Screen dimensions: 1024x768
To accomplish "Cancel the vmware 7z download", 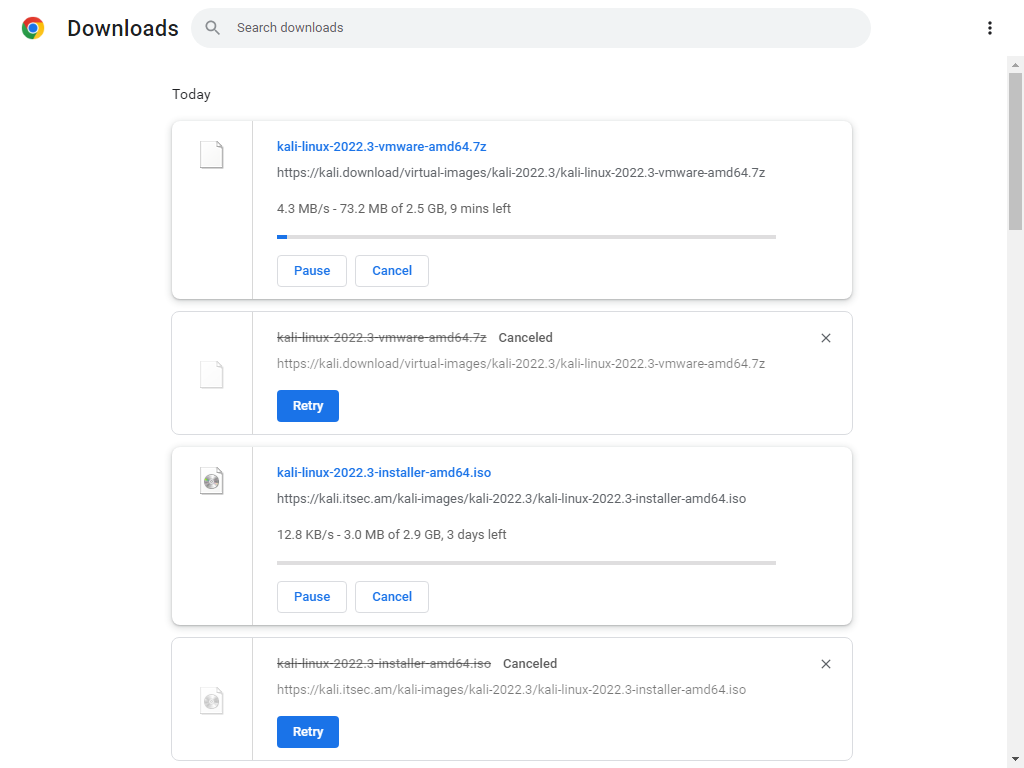I will 392,270.
